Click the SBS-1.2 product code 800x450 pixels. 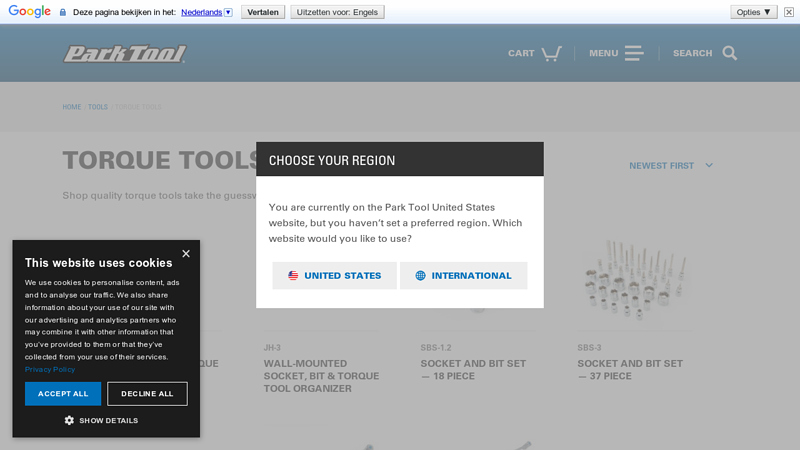pyautogui.click(x=436, y=347)
